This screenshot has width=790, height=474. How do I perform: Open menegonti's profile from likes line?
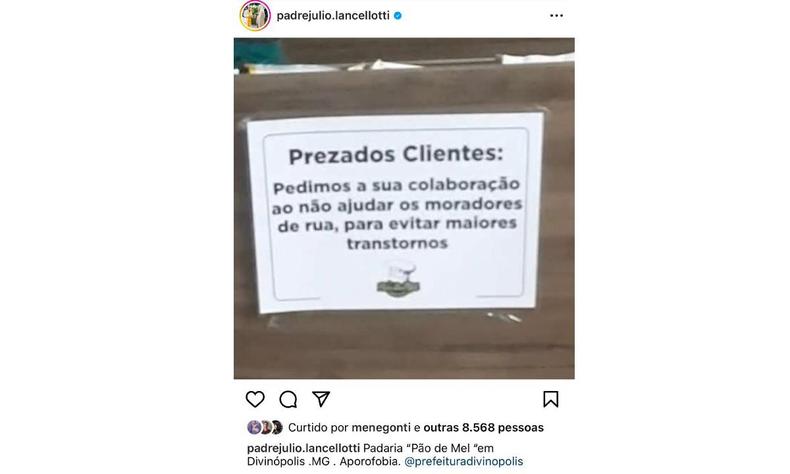[x=381, y=428]
